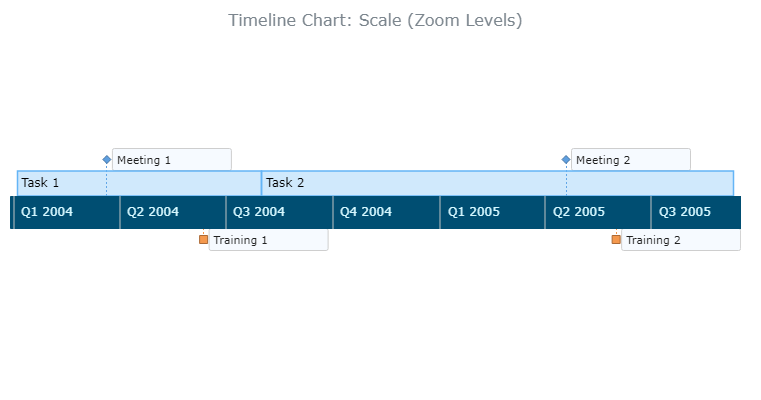
Task: Click the Q3 2005 axis segment
Action: click(x=696, y=212)
